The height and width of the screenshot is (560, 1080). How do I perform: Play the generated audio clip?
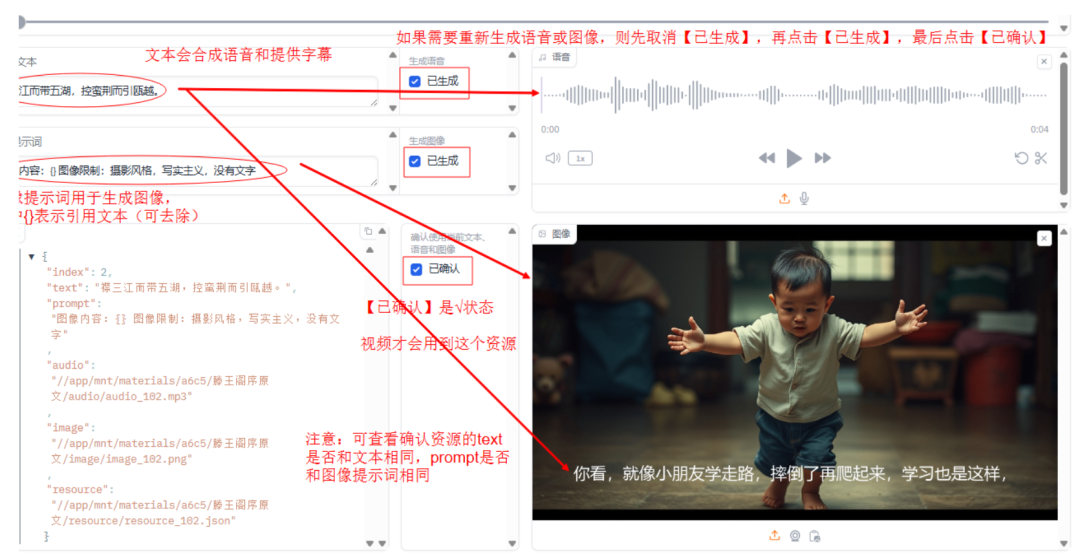794,158
